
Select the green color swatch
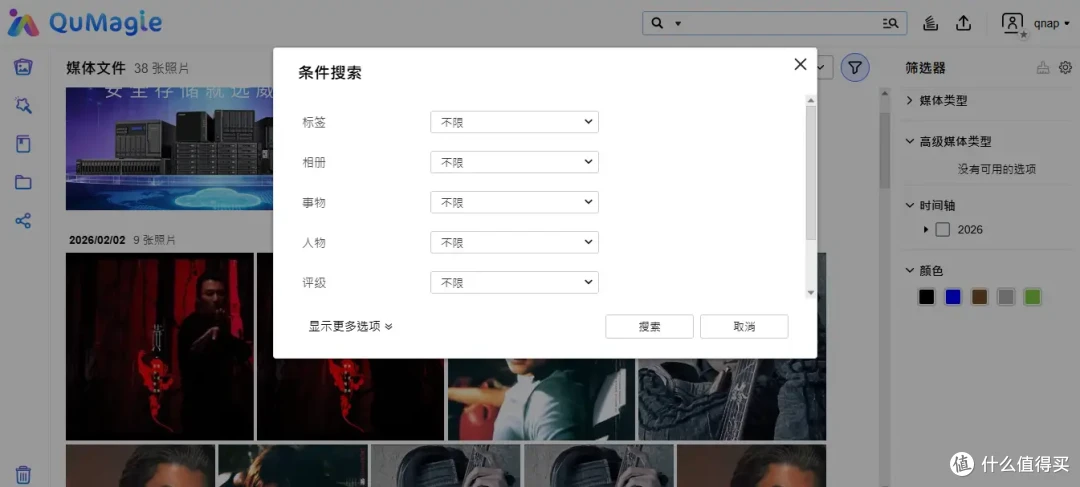pos(1032,297)
